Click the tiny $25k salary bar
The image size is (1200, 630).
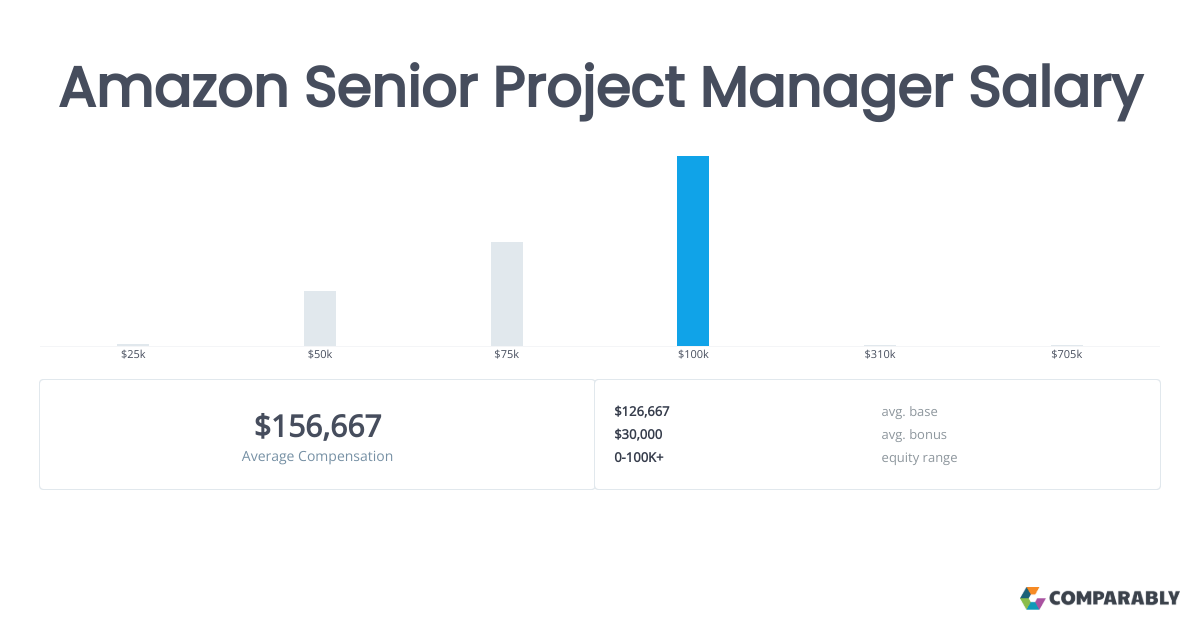click(x=133, y=345)
